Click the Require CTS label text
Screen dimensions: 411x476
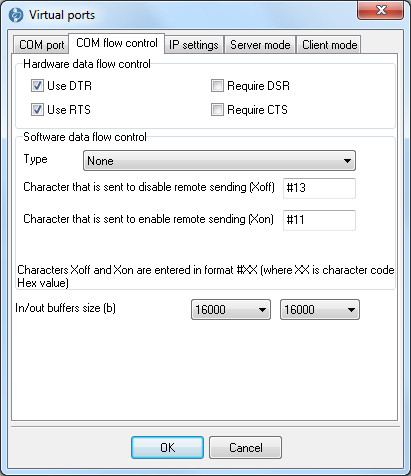[x=257, y=110]
